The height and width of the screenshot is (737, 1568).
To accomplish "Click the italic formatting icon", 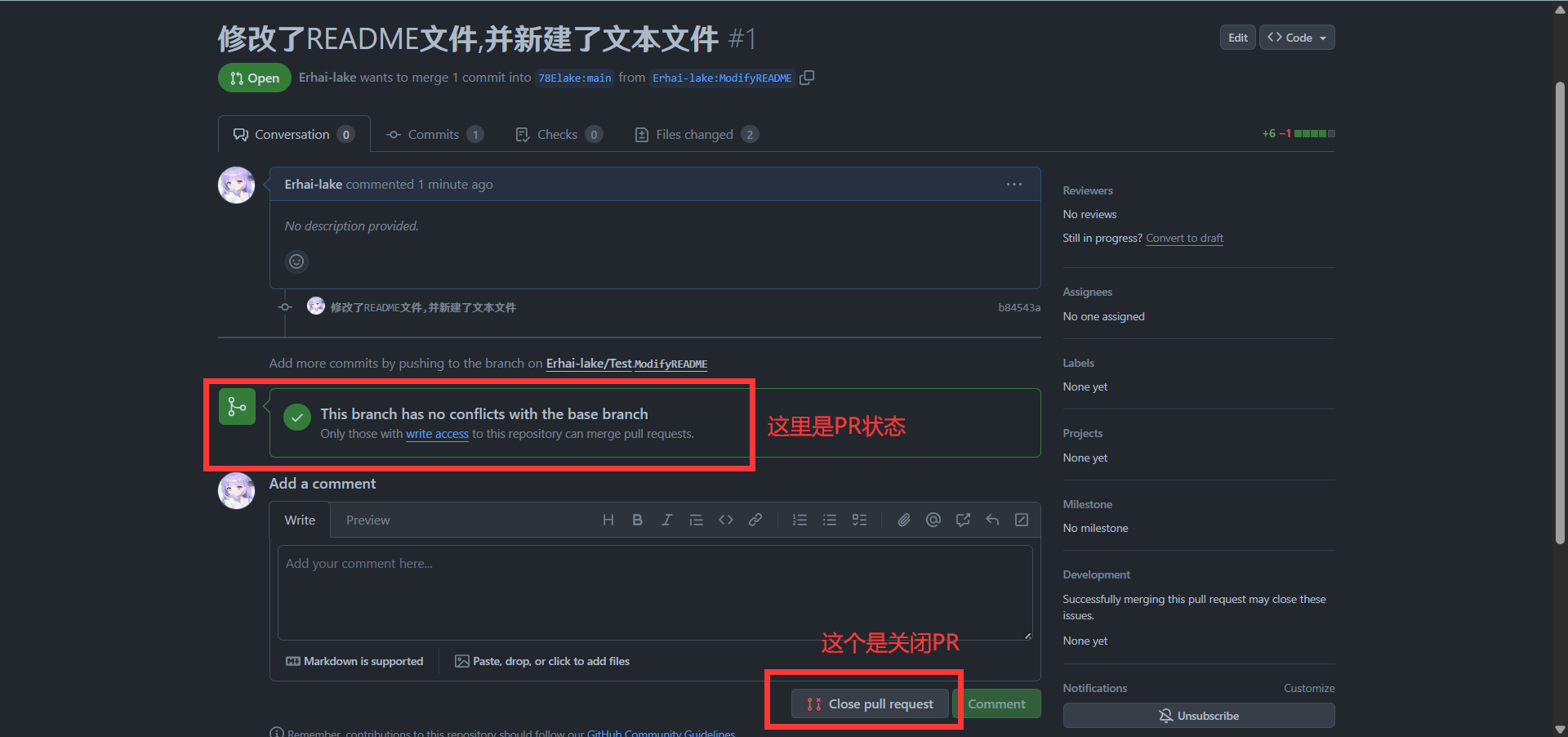I will click(x=666, y=520).
